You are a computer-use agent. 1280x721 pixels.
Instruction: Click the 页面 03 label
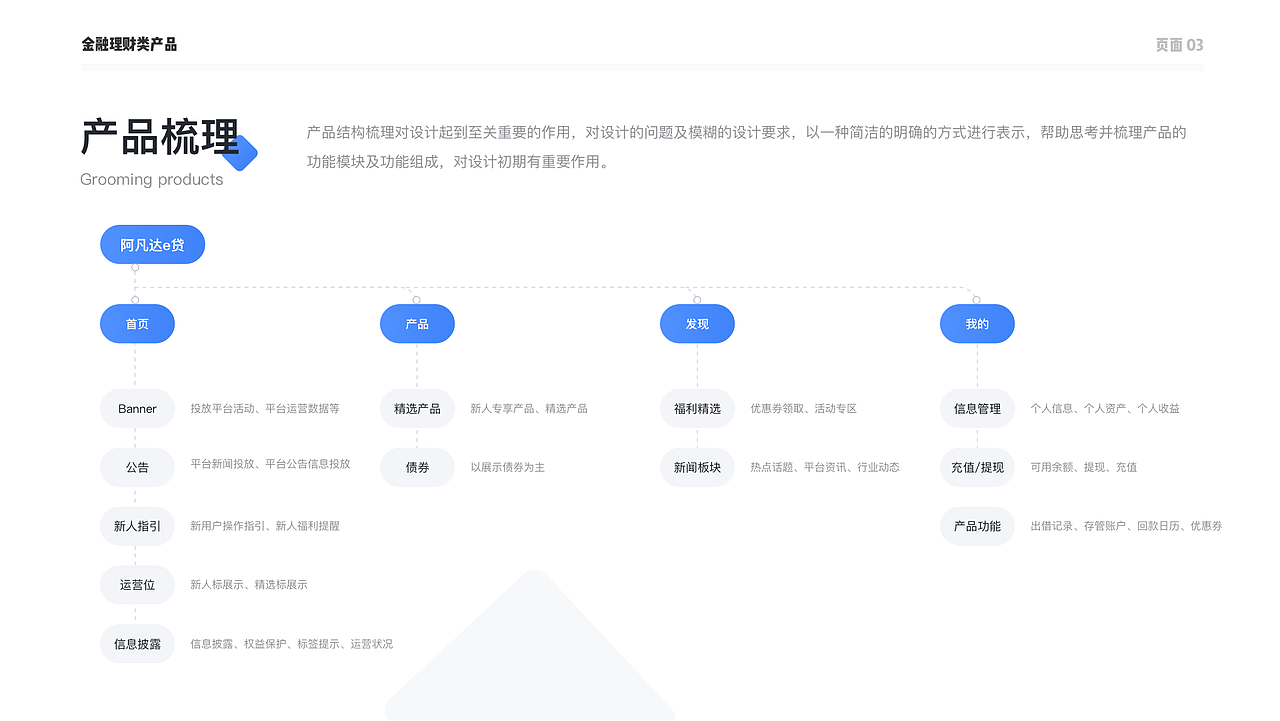(1178, 44)
